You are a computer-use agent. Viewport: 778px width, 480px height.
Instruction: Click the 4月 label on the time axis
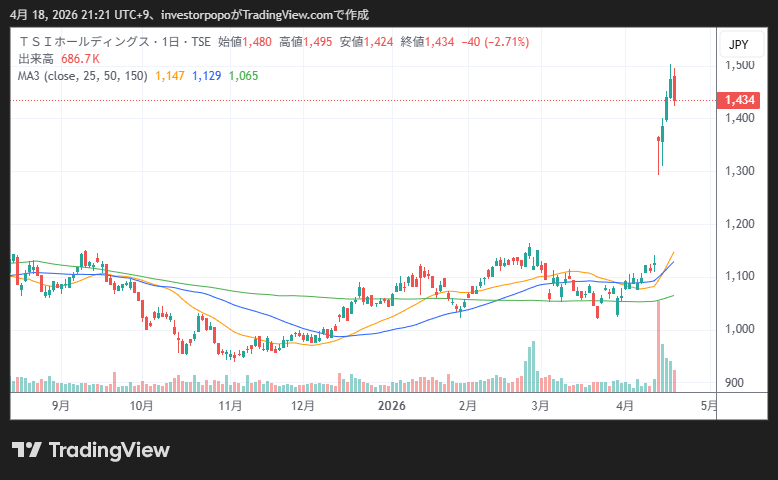[625, 406]
